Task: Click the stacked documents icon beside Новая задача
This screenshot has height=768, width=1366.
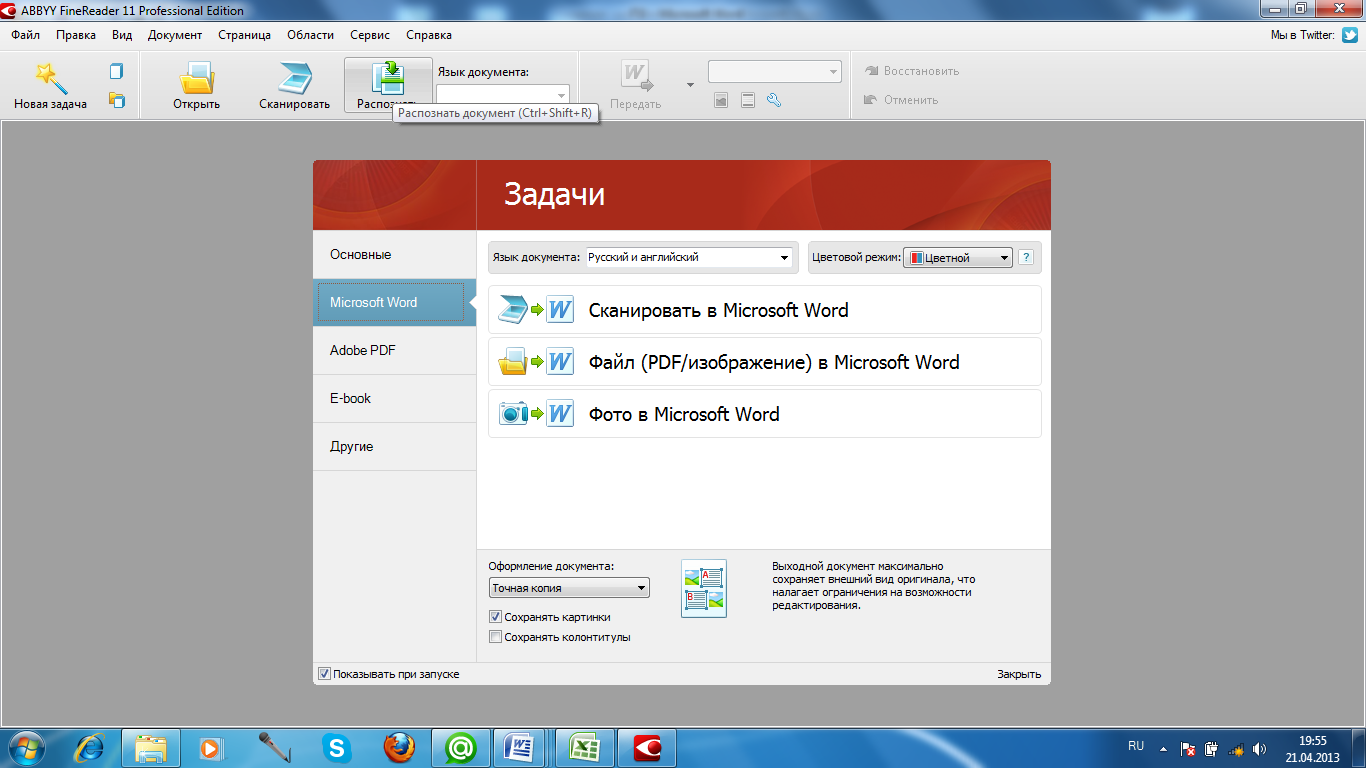Action: (117, 100)
